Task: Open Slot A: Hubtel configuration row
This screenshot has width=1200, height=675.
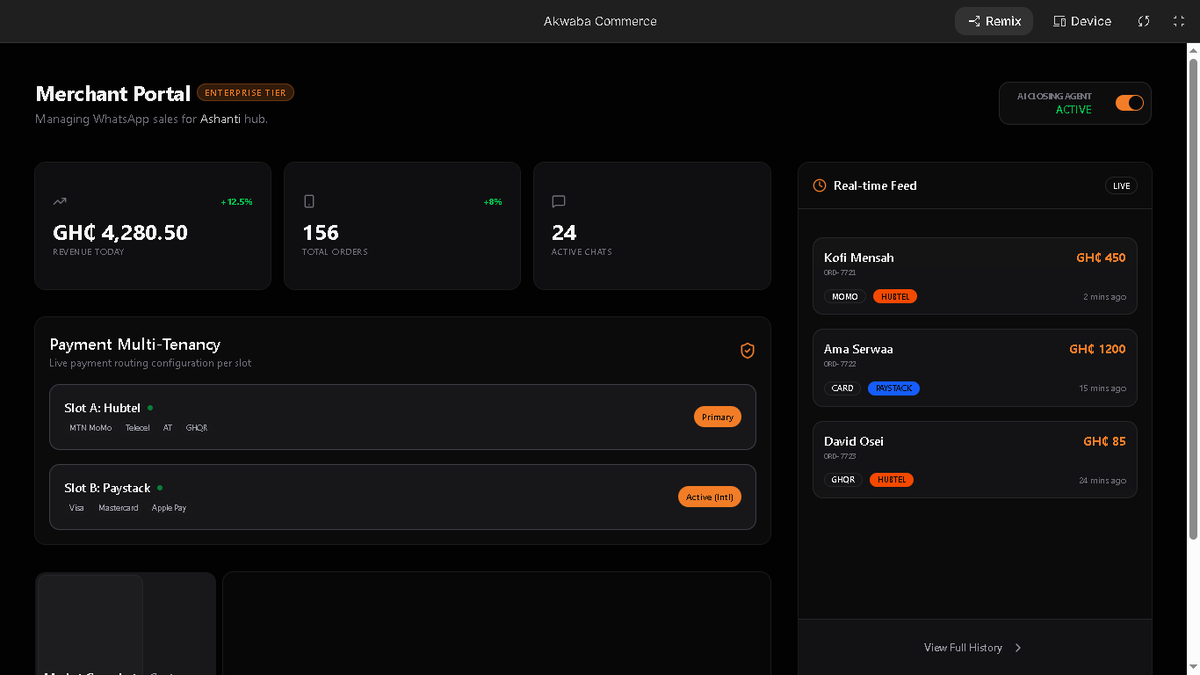Action: tap(402, 417)
